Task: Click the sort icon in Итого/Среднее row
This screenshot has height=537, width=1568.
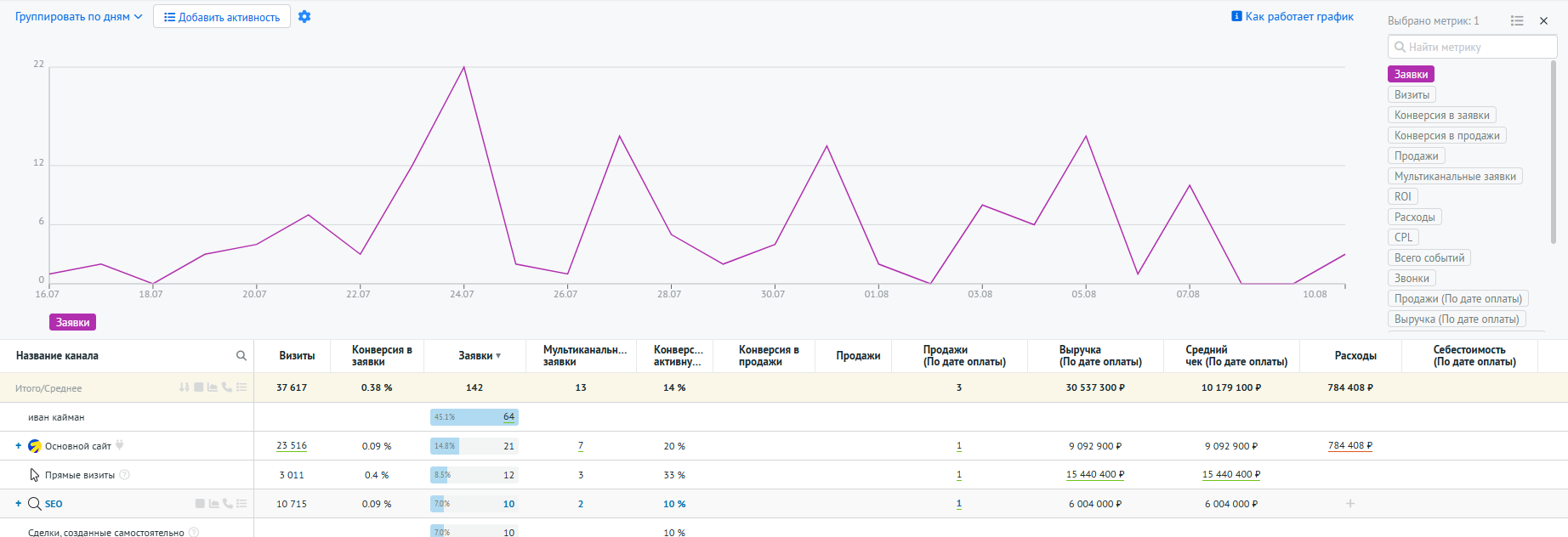Action: 185,387
